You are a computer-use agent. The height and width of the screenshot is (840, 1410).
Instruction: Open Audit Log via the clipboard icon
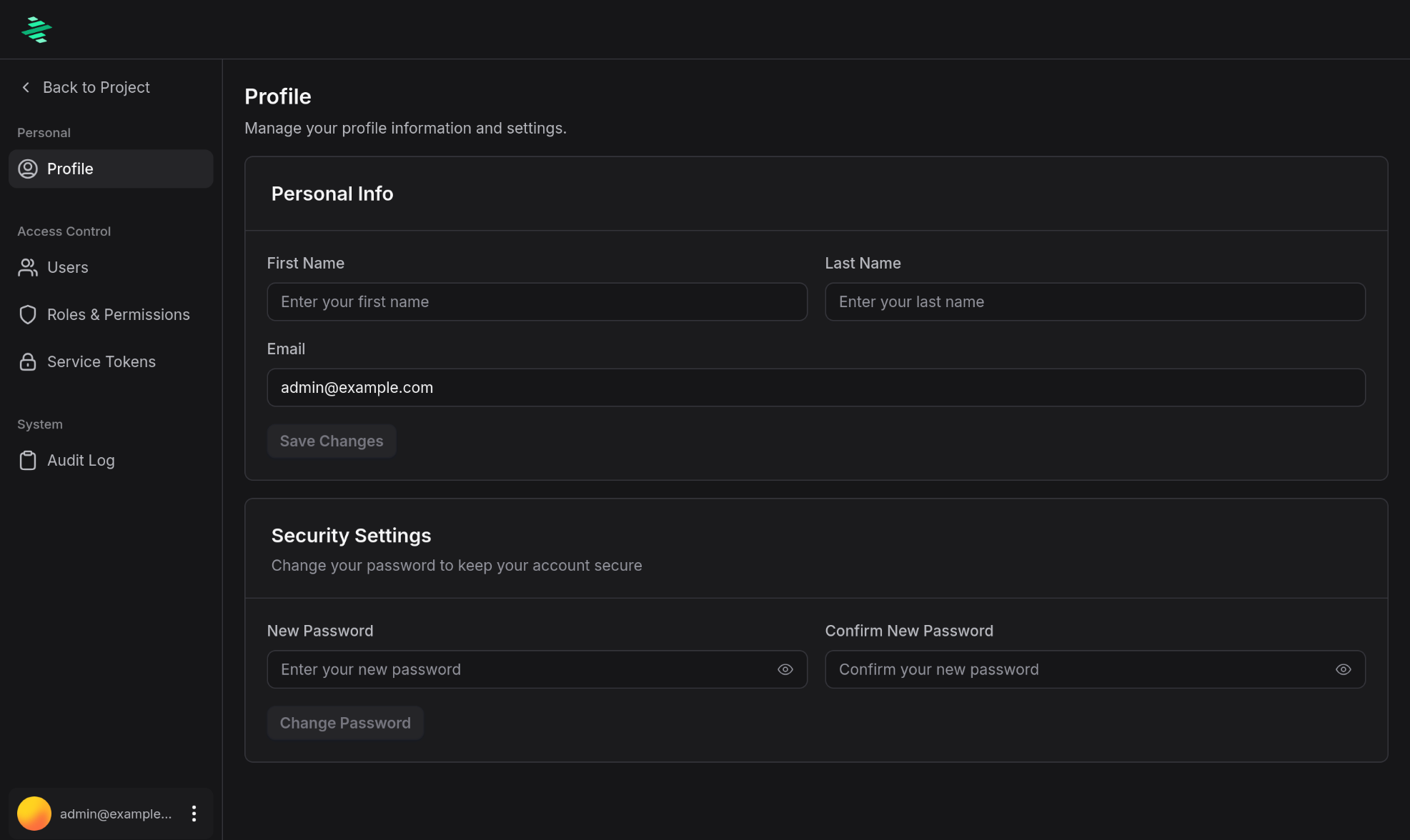tap(28, 460)
